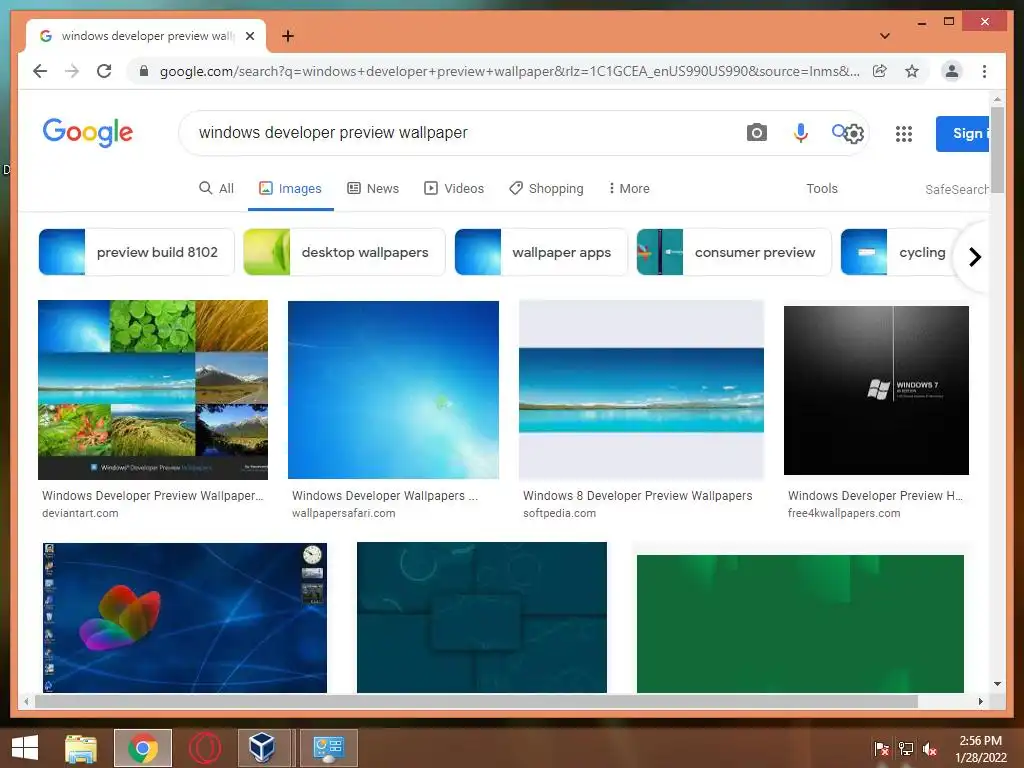Open the Chrome three-dot menu
This screenshot has height=768, width=1024.
click(x=984, y=71)
